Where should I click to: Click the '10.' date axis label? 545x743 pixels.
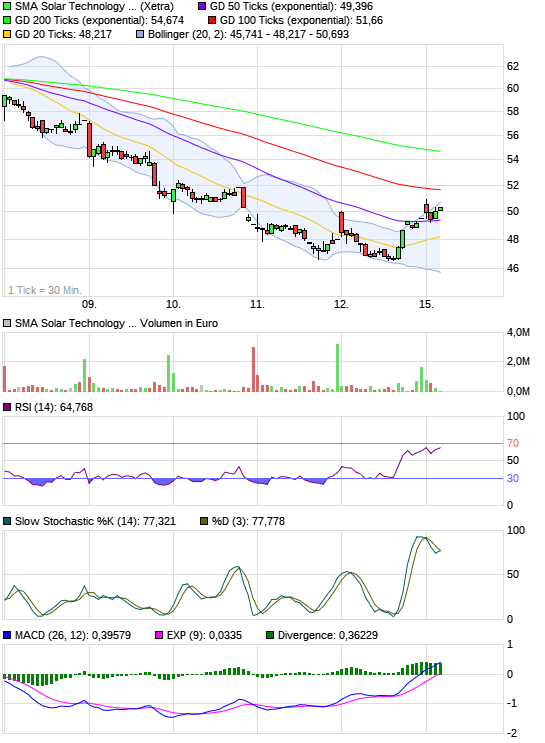[173, 304]
